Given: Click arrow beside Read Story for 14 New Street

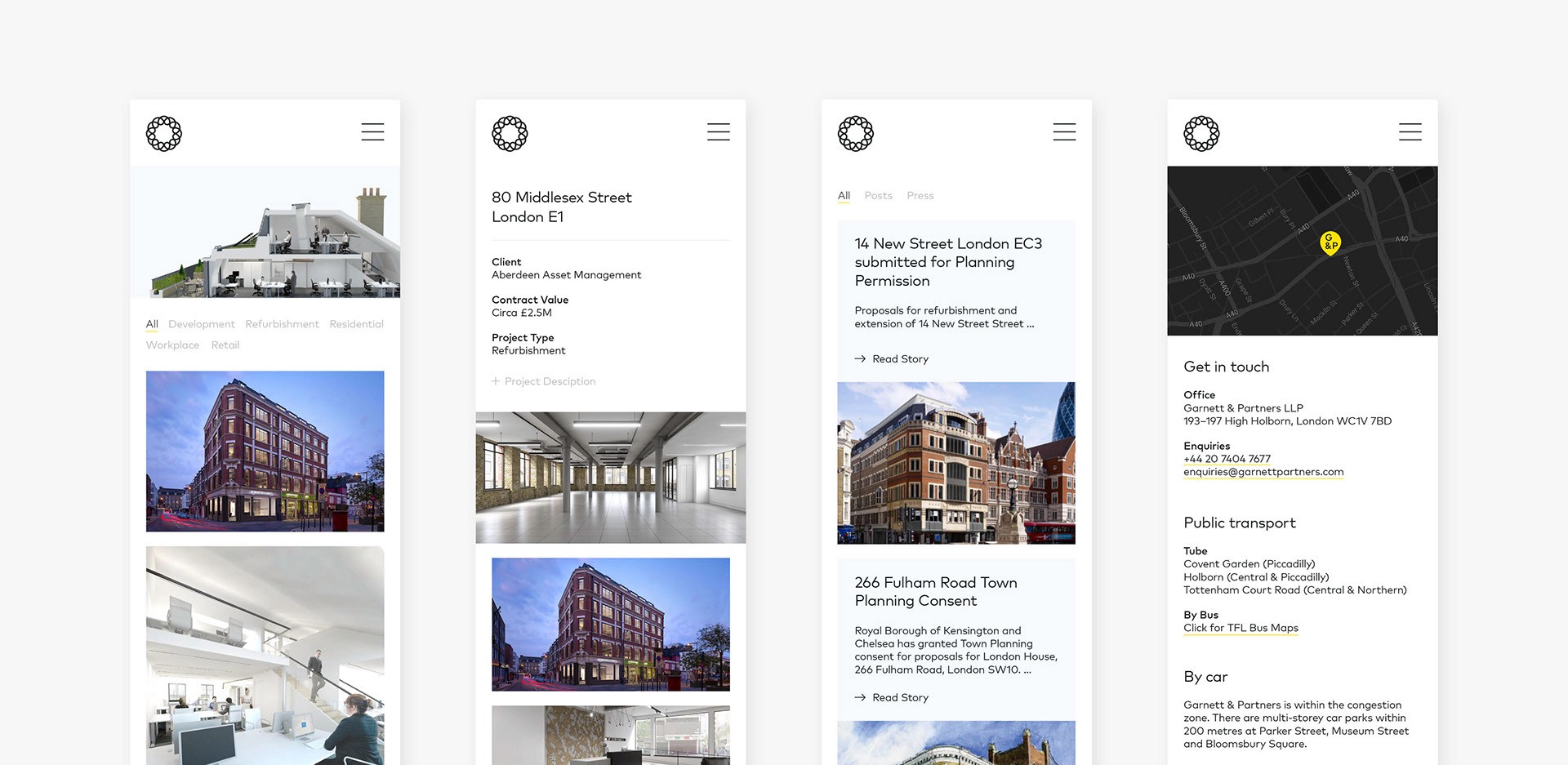Looking at the screenshot, I should 860,358.
